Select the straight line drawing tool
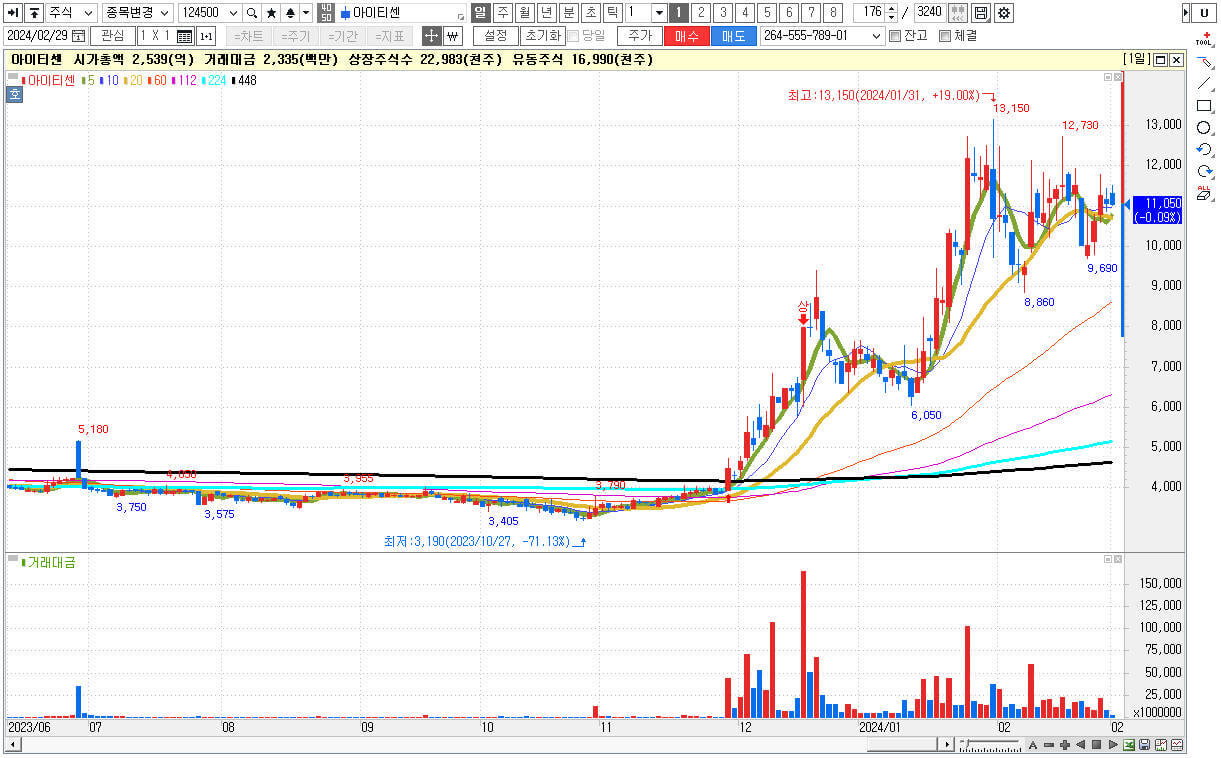1221x758 pixels. point(1204,84)
